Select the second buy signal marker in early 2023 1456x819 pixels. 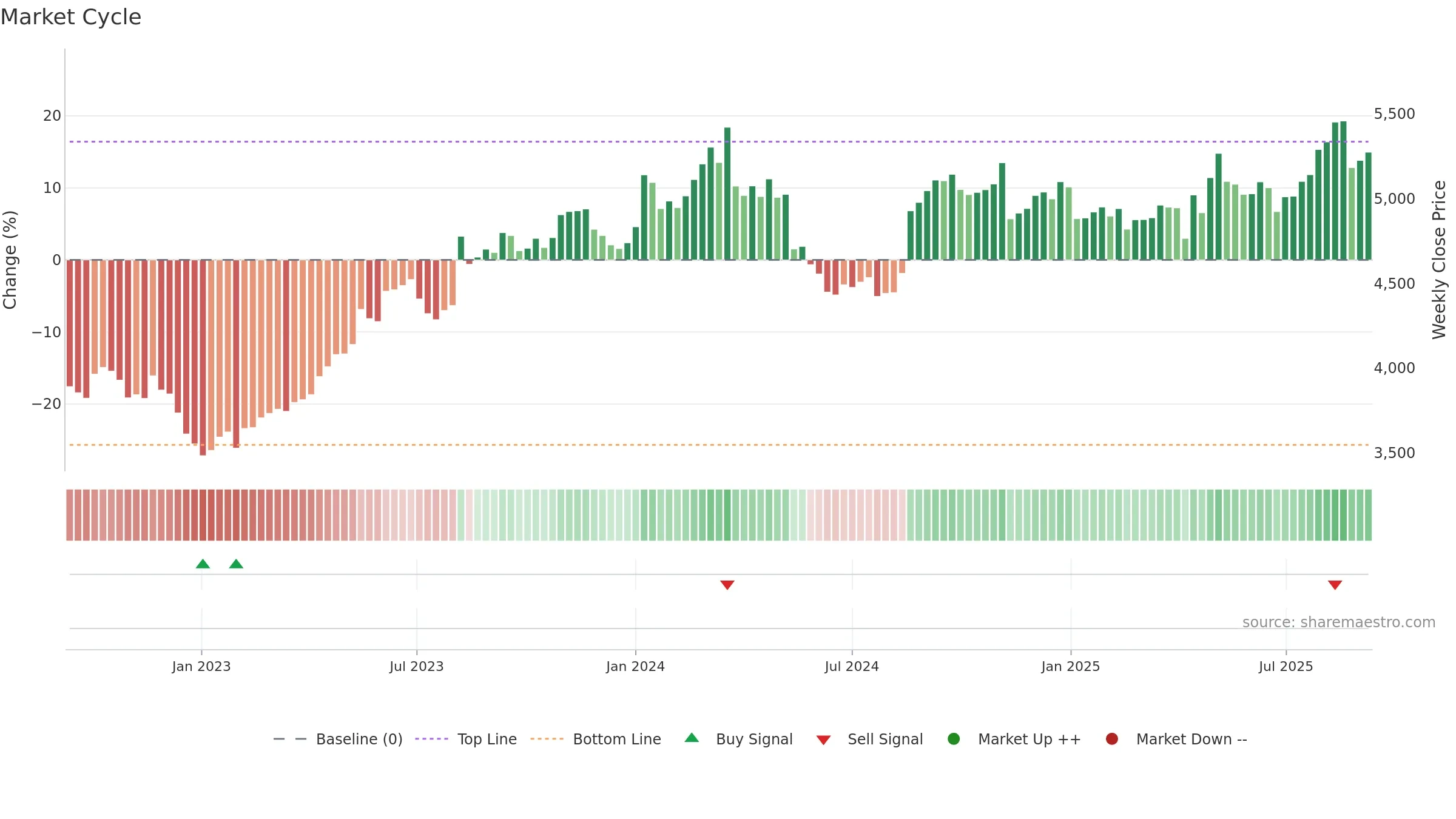pos(236,564)
